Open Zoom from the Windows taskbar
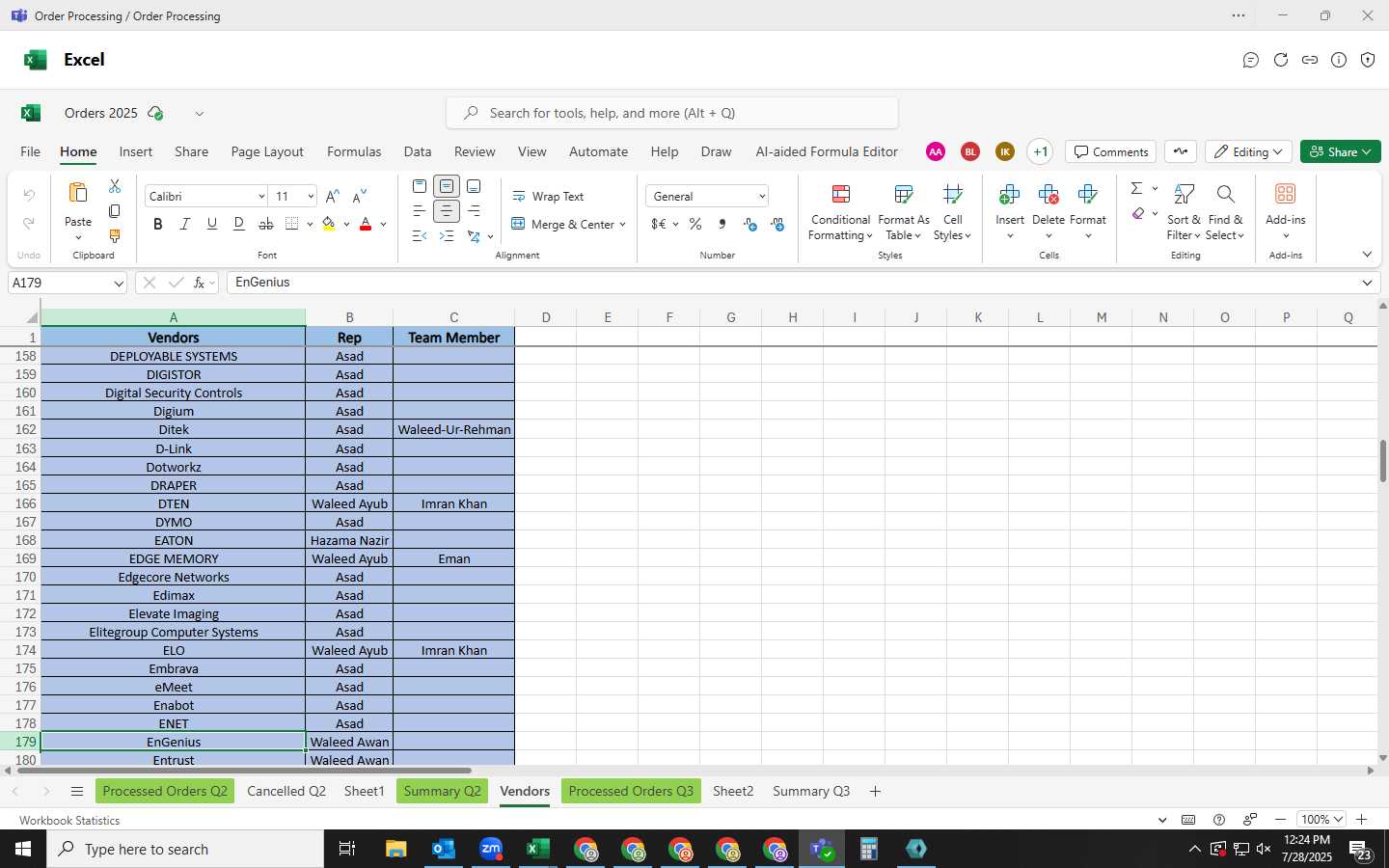 [491, 849]
